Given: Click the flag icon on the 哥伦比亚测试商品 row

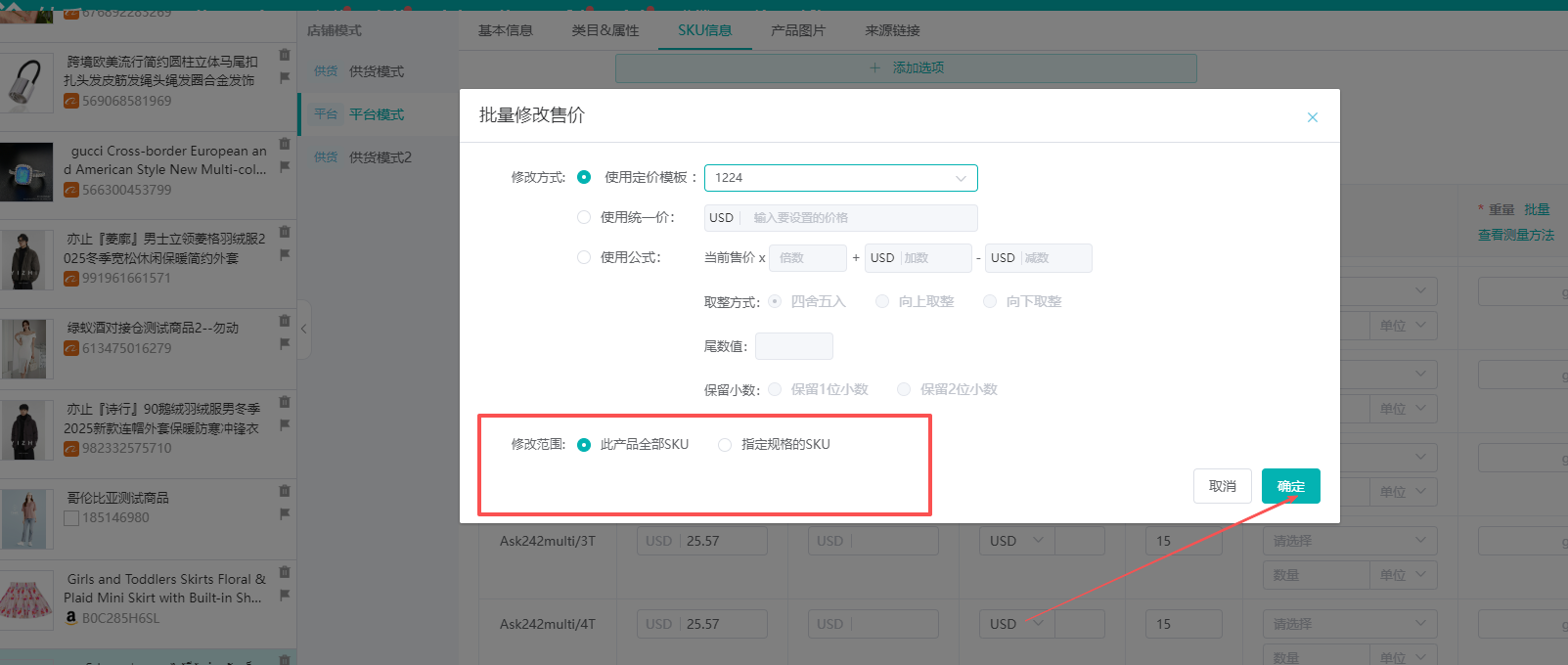Looking at the screenshot, I should [x=285, y=513].
